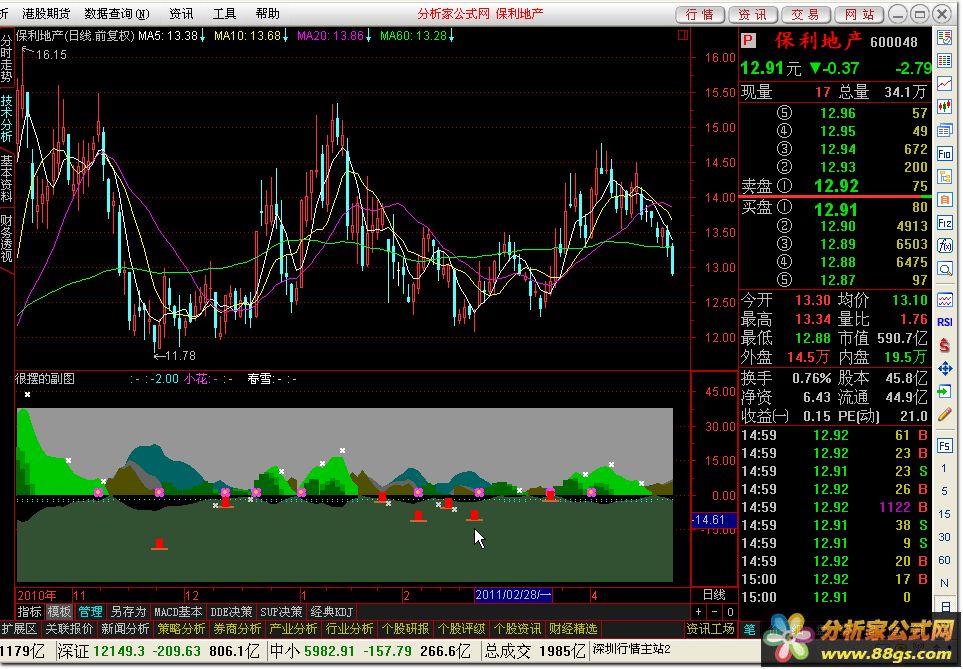Screen dimensions: 963x669
Task: Select the 指标 bottom tab
Action: pos(29,612)
